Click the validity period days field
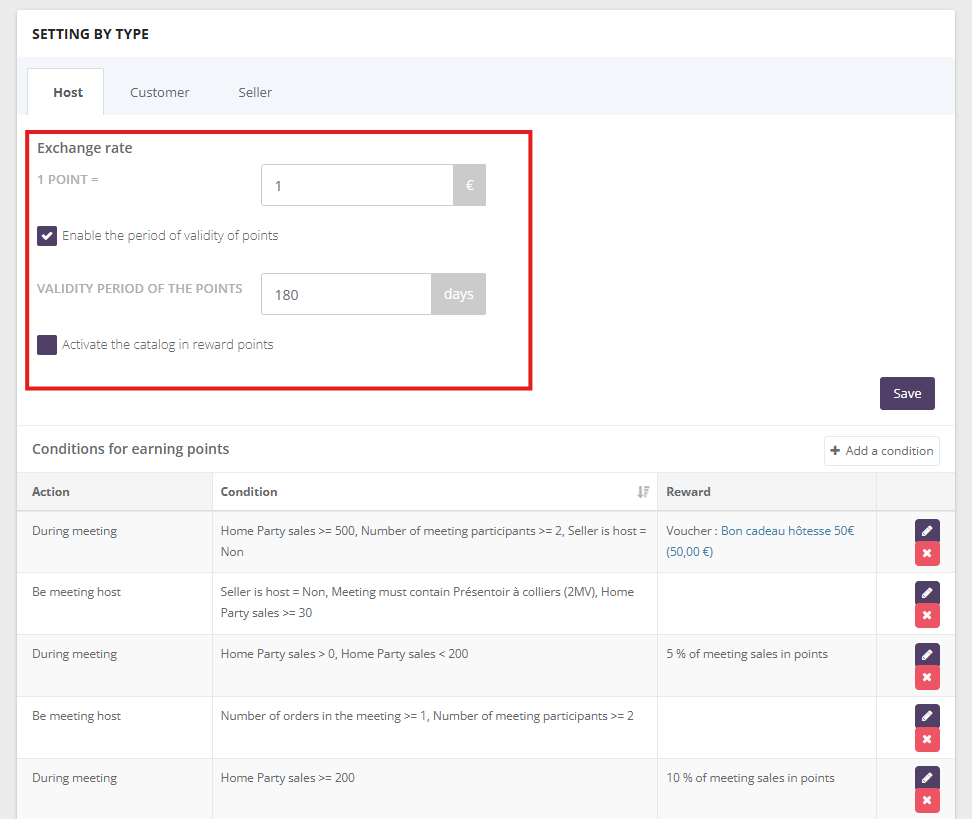Image resolution: width=972 pixels, height=819 pixels. (346, 295)
